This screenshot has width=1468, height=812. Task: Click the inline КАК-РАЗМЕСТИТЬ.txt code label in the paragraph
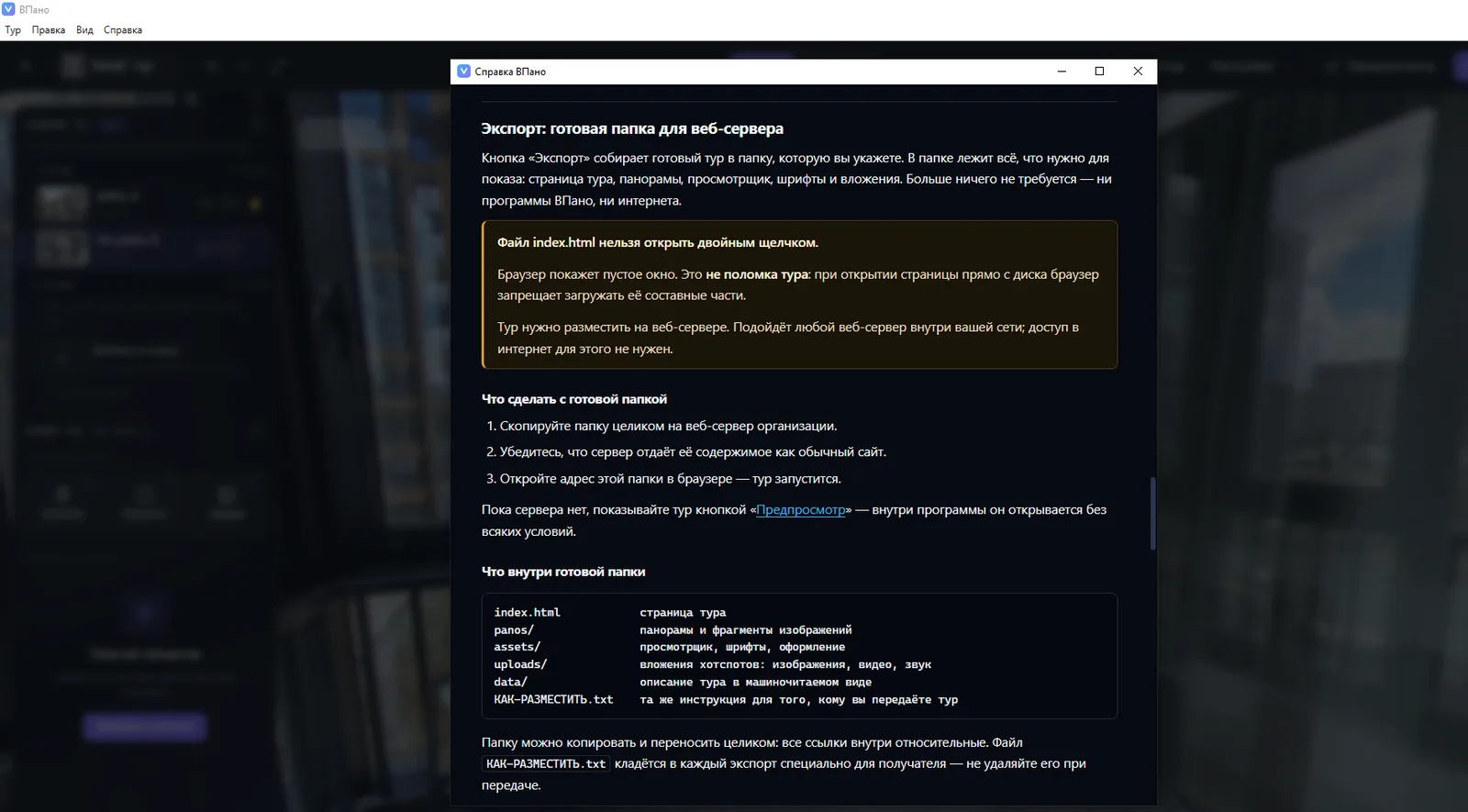(546, 764)
